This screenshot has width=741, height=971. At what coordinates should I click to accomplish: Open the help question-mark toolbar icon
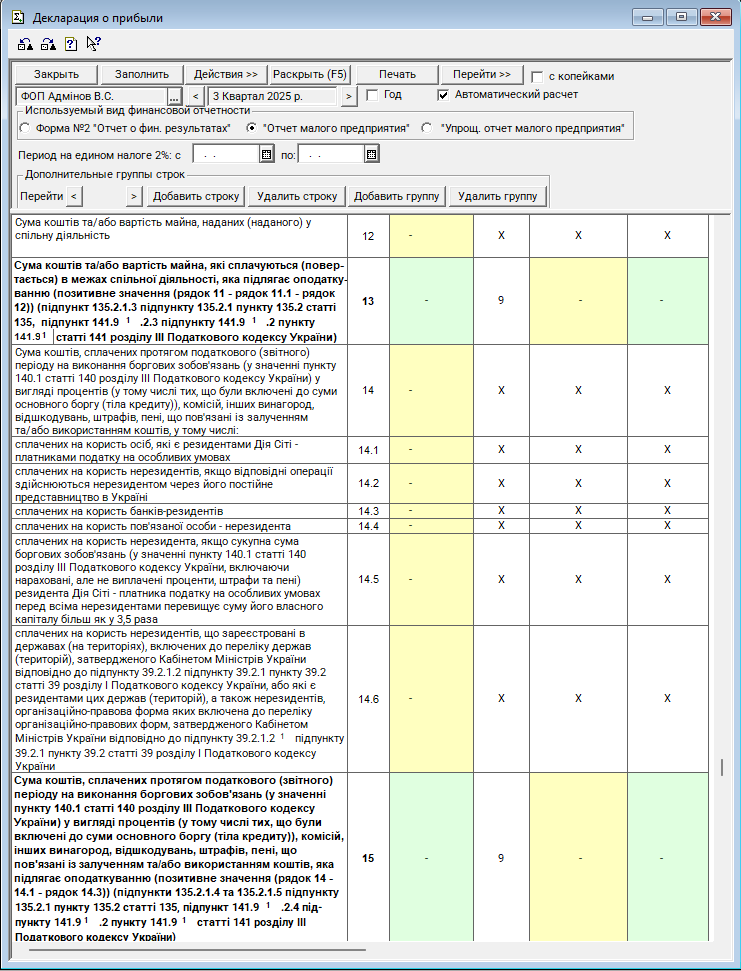tap(70, 44)
